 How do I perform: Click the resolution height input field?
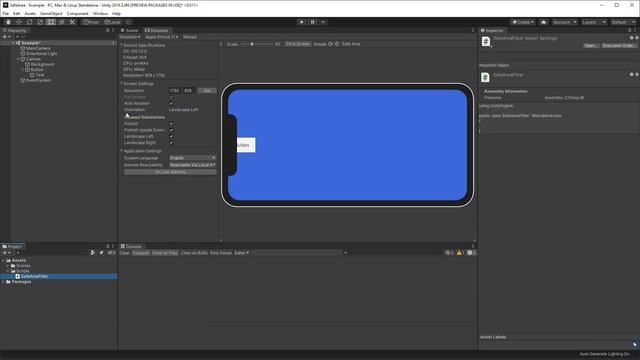point(188,91)
